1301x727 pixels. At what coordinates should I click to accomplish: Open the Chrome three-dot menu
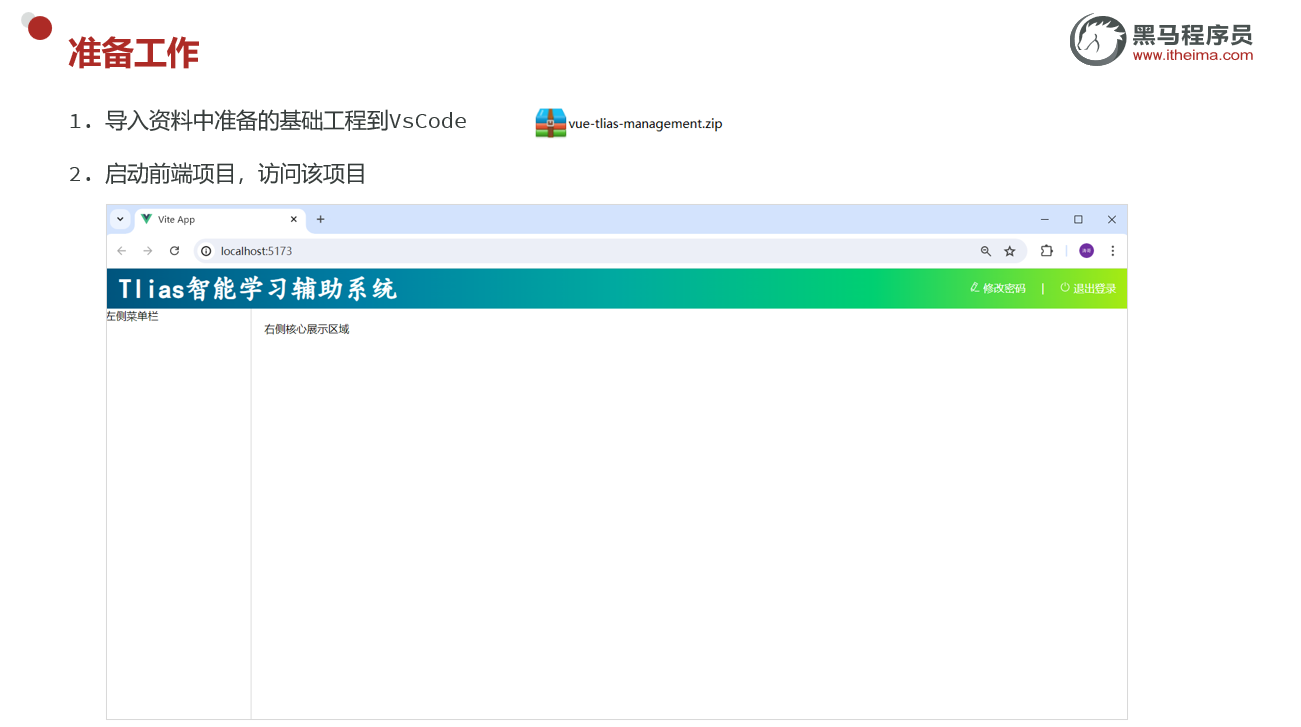point(1113,251)
